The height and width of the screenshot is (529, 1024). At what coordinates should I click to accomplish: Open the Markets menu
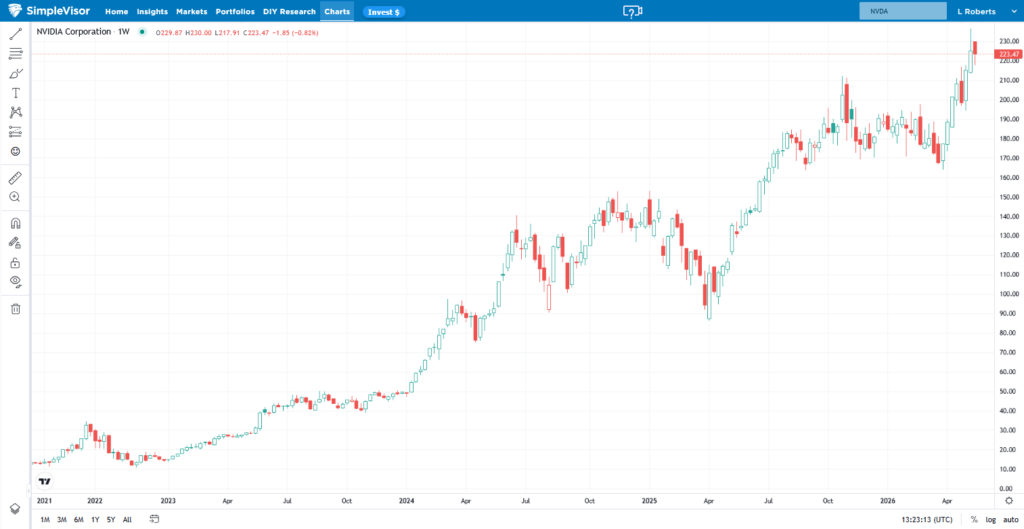192,12
